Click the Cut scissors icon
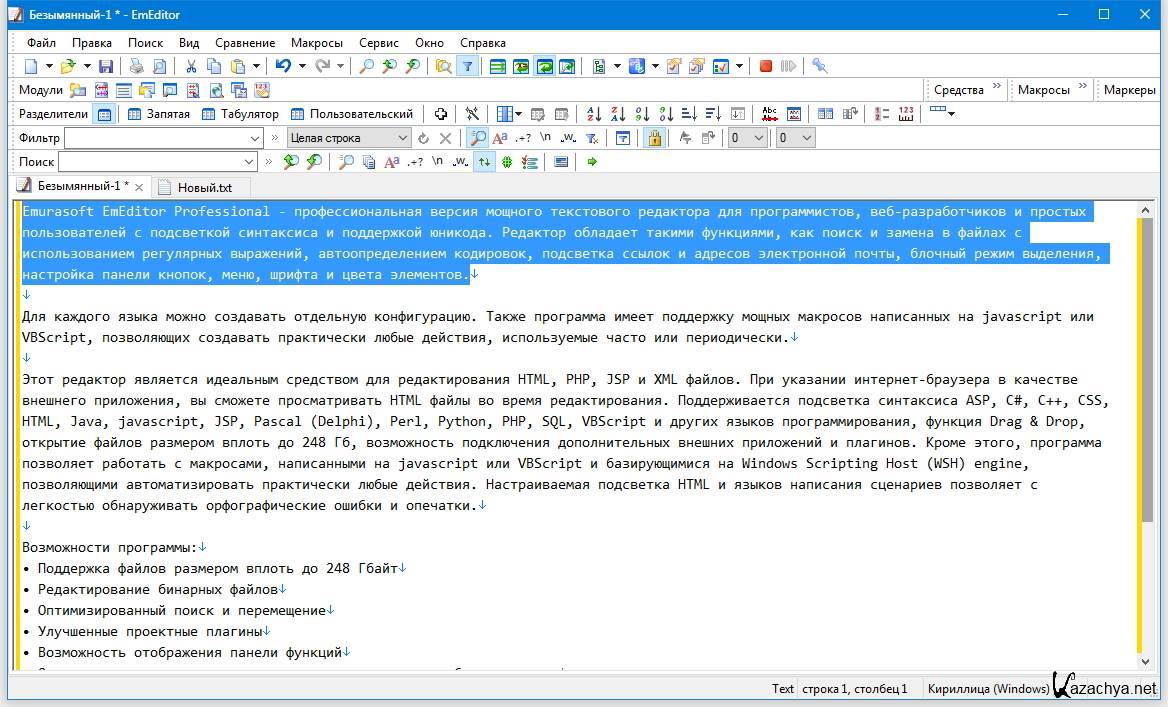 (x=191, y=66)
